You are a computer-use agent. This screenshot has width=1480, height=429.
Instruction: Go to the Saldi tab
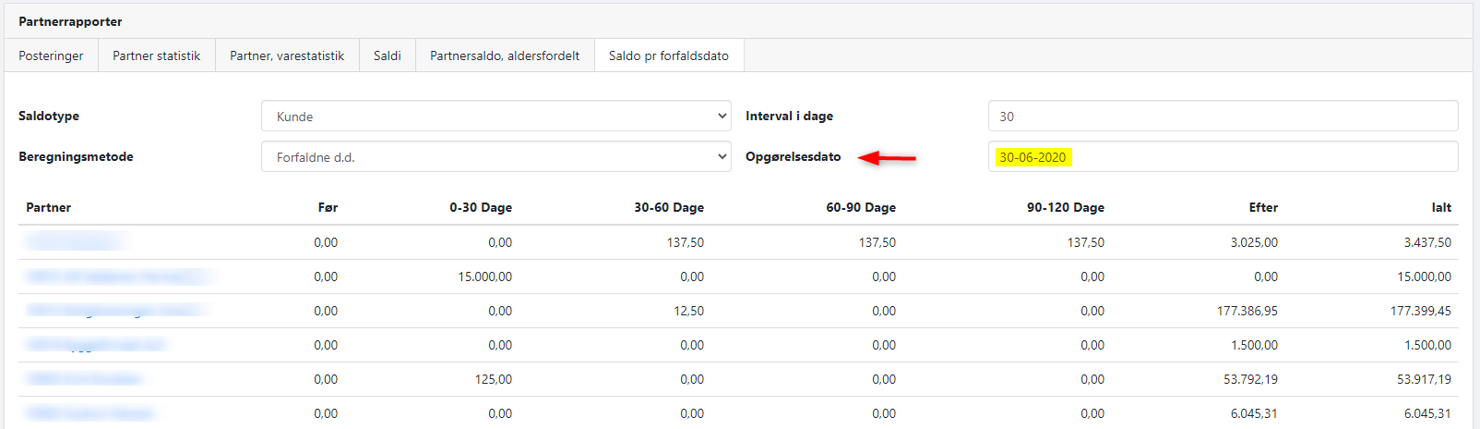click(388, 56)
